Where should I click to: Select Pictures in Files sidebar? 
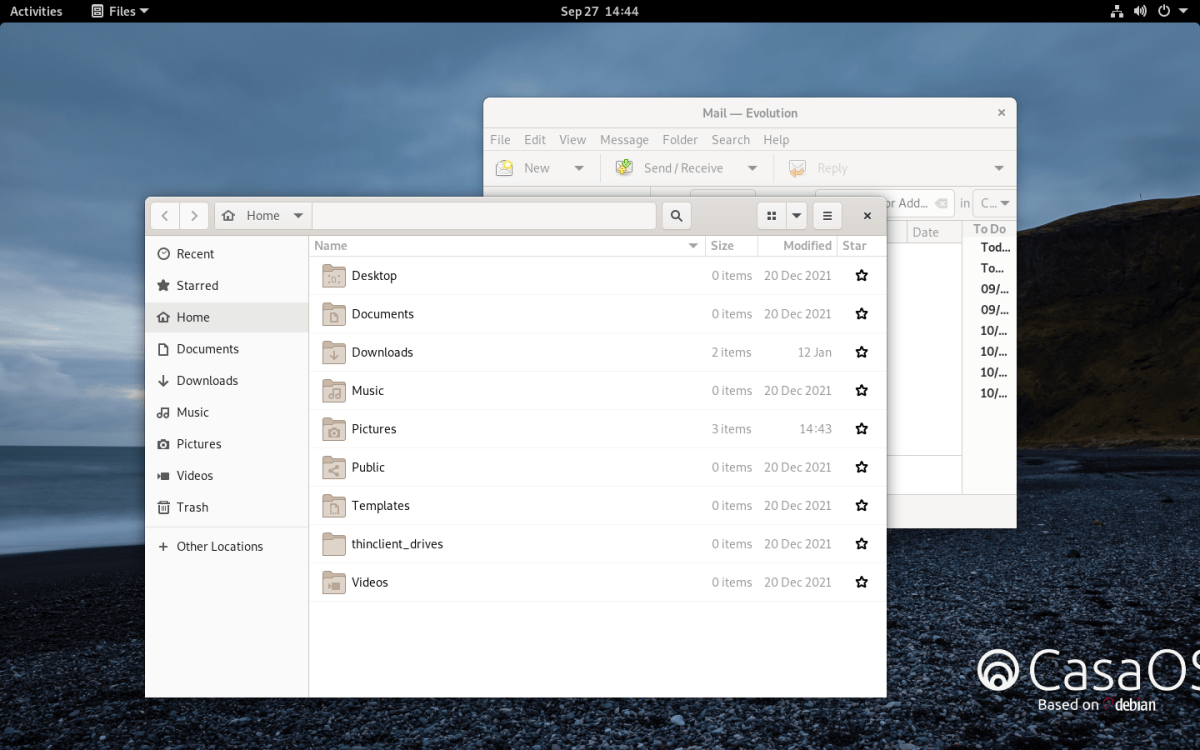click(x=227, y=444)
